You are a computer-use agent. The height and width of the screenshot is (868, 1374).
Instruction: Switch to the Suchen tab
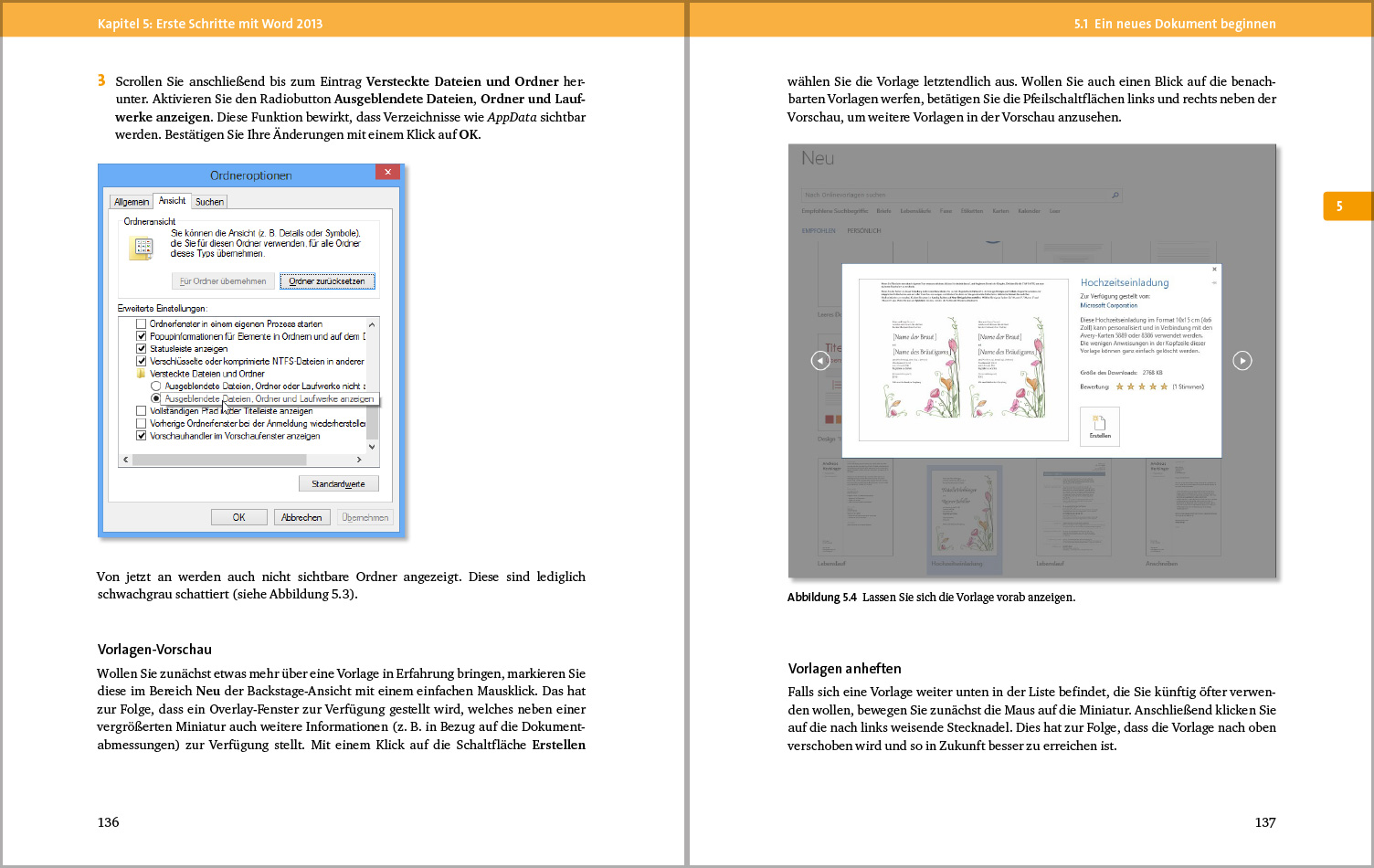[209, 202]
